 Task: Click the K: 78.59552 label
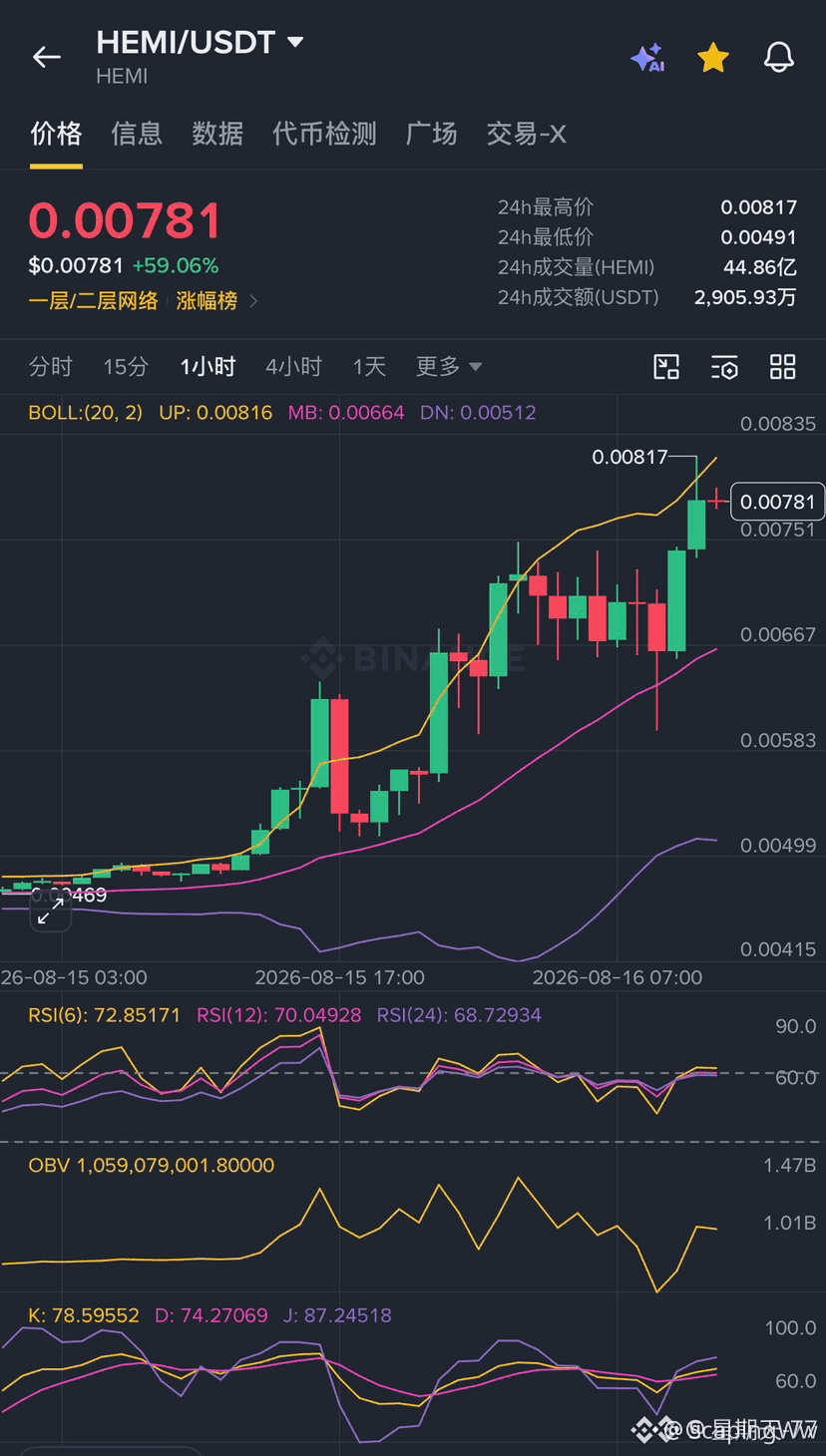[x=84, y=1315]
